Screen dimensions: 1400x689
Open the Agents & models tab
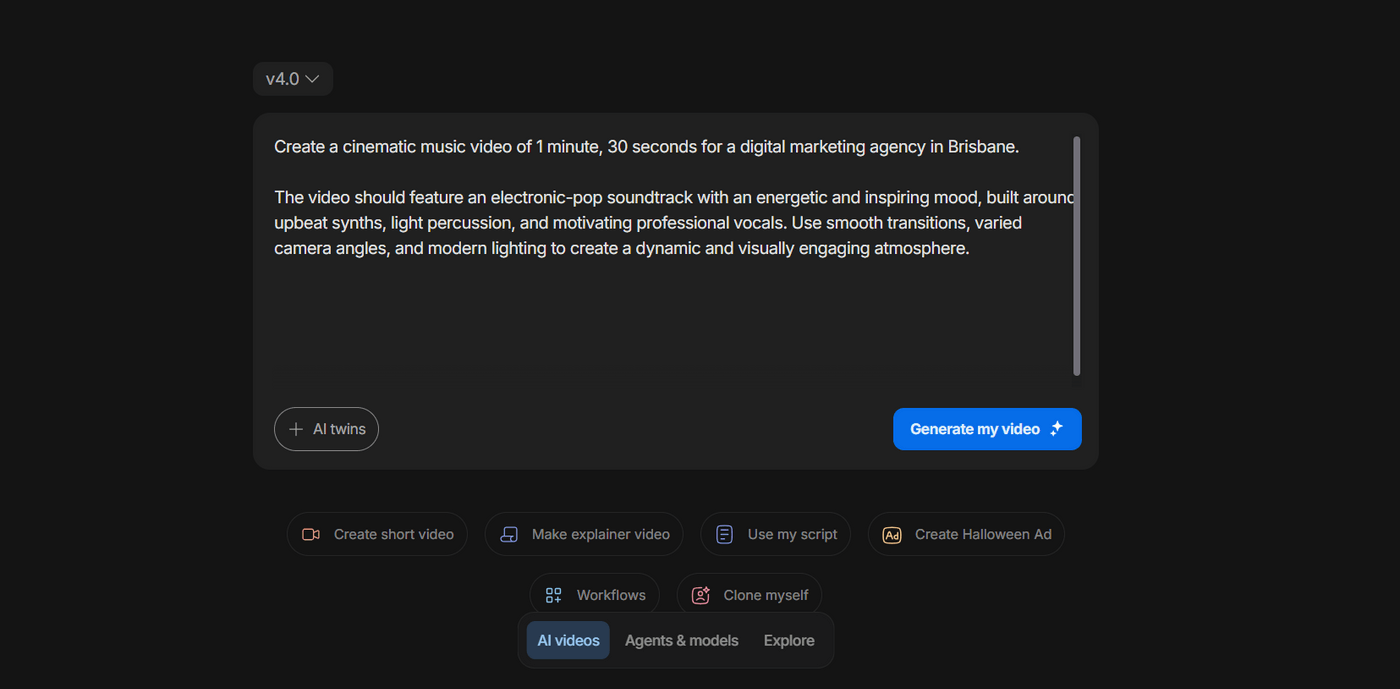[681, 641]
